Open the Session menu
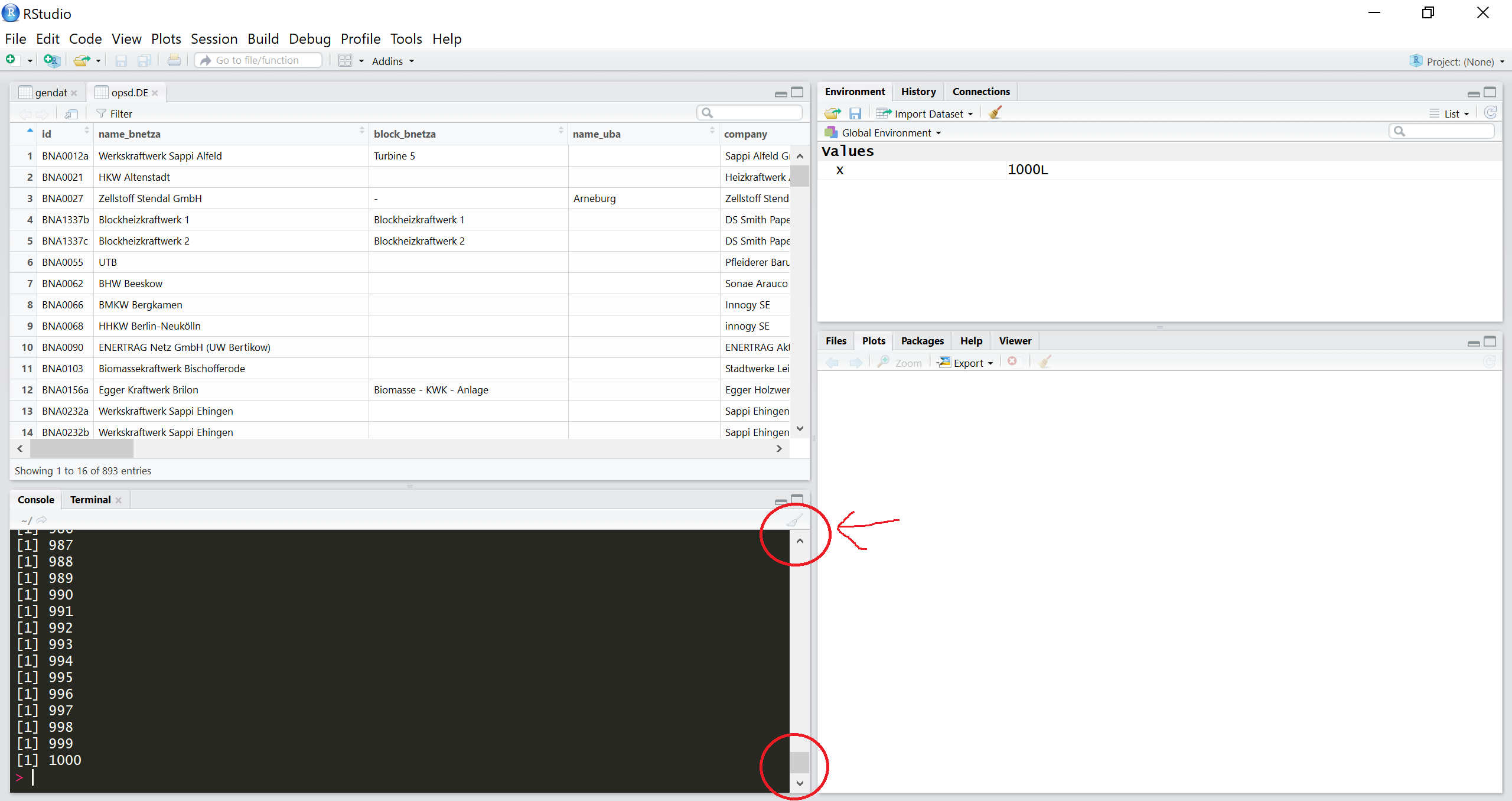The height and width of the screenshot is (801, 1512). coord(214,38)
